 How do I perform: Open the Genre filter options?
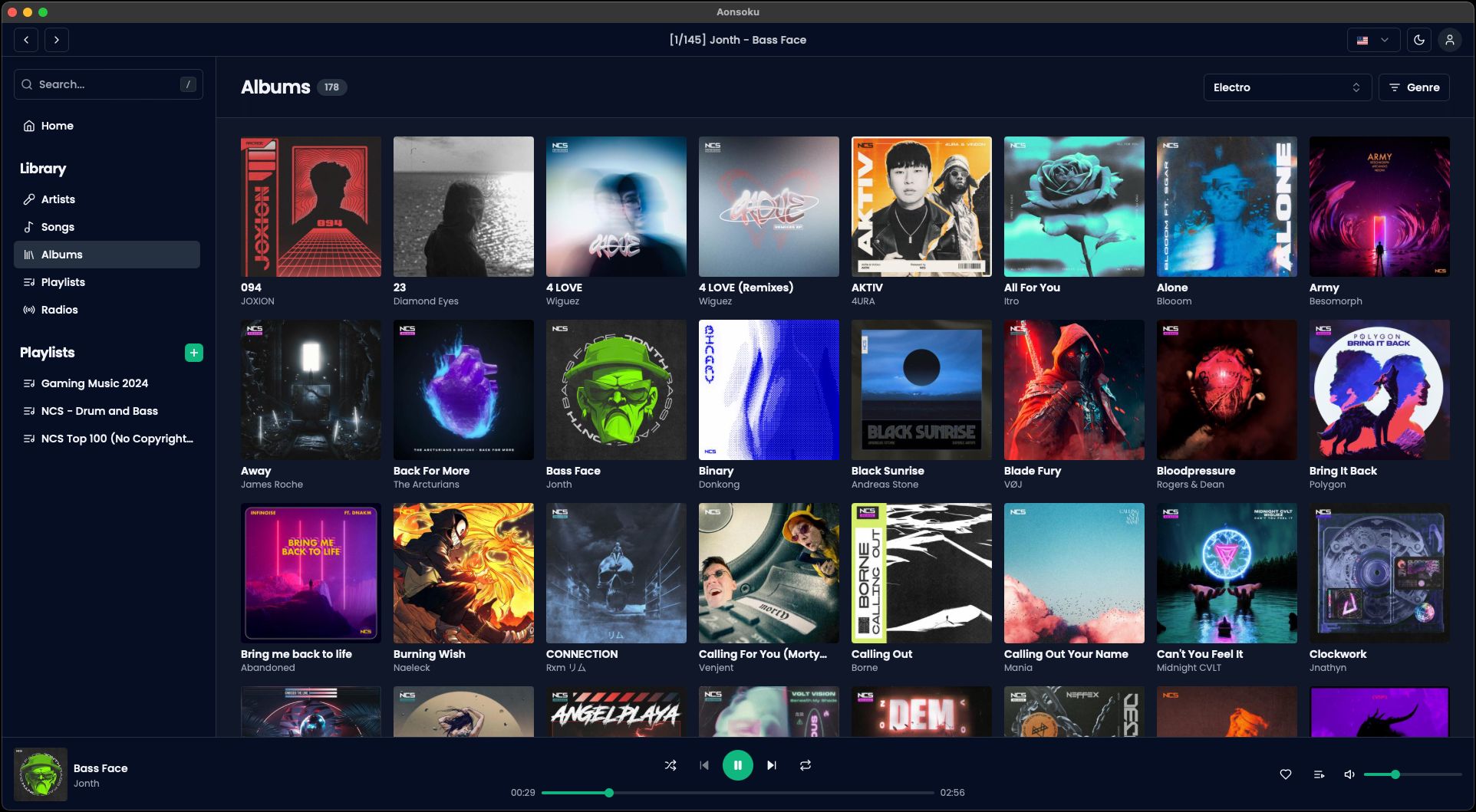coord(1414,87)
